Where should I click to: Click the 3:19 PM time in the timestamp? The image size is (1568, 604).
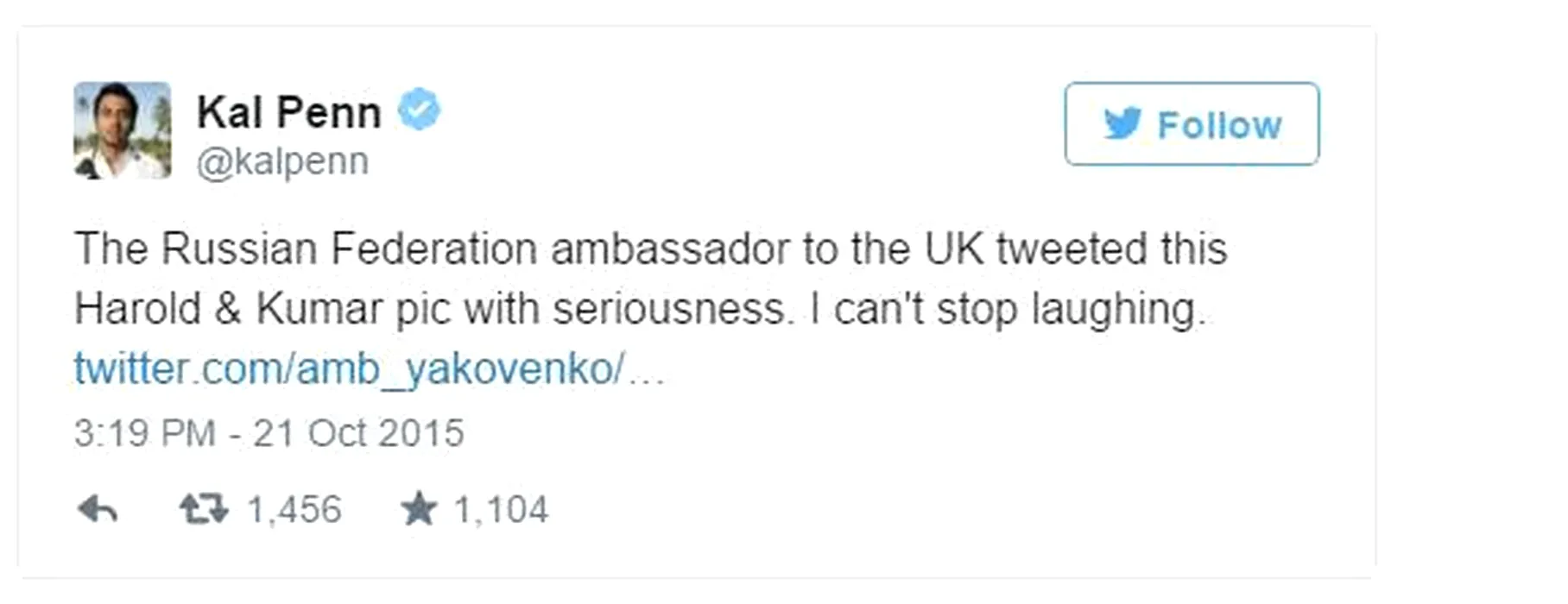click(x=144, y=433)
